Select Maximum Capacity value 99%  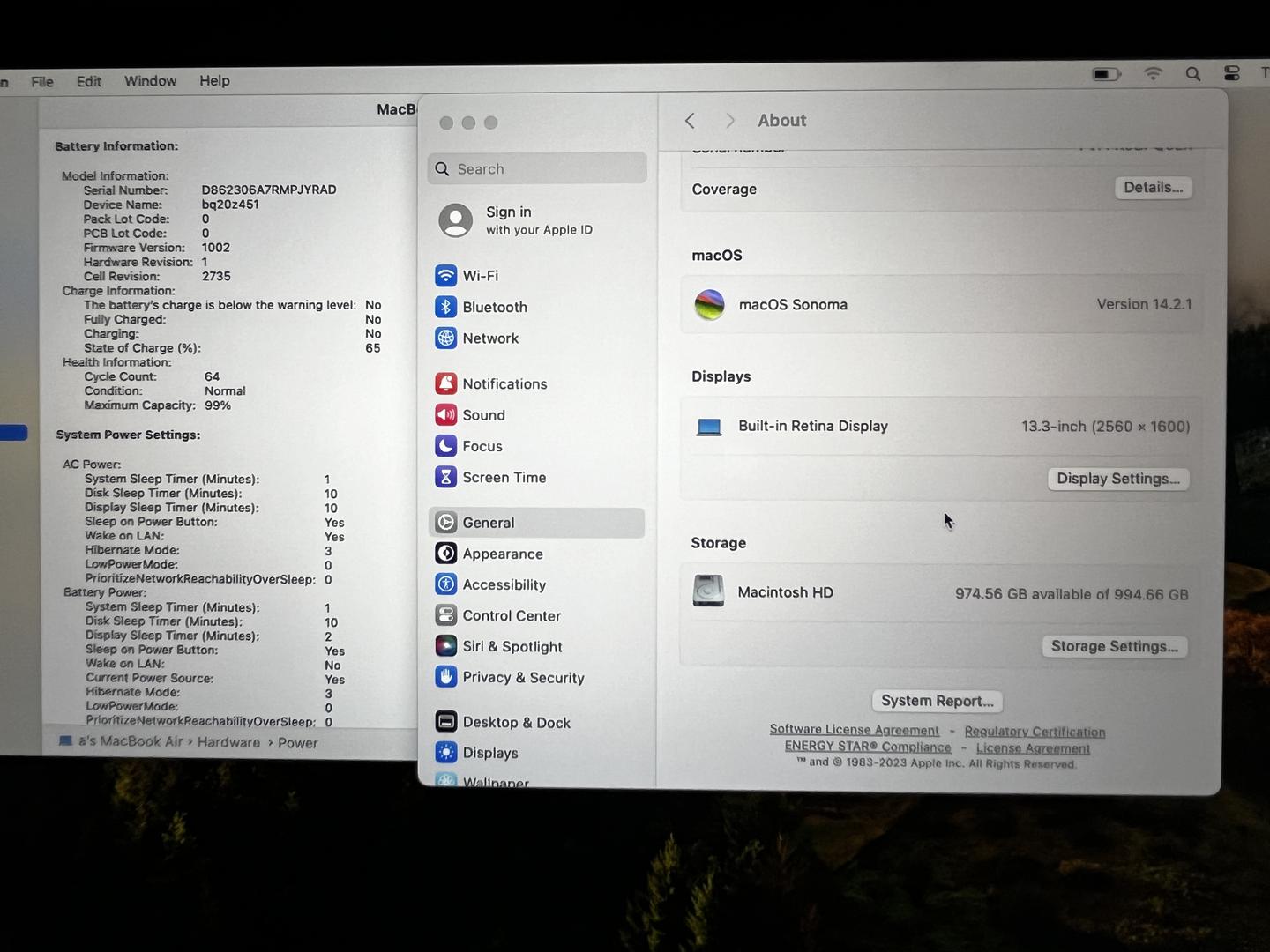(x=218, y=405)
